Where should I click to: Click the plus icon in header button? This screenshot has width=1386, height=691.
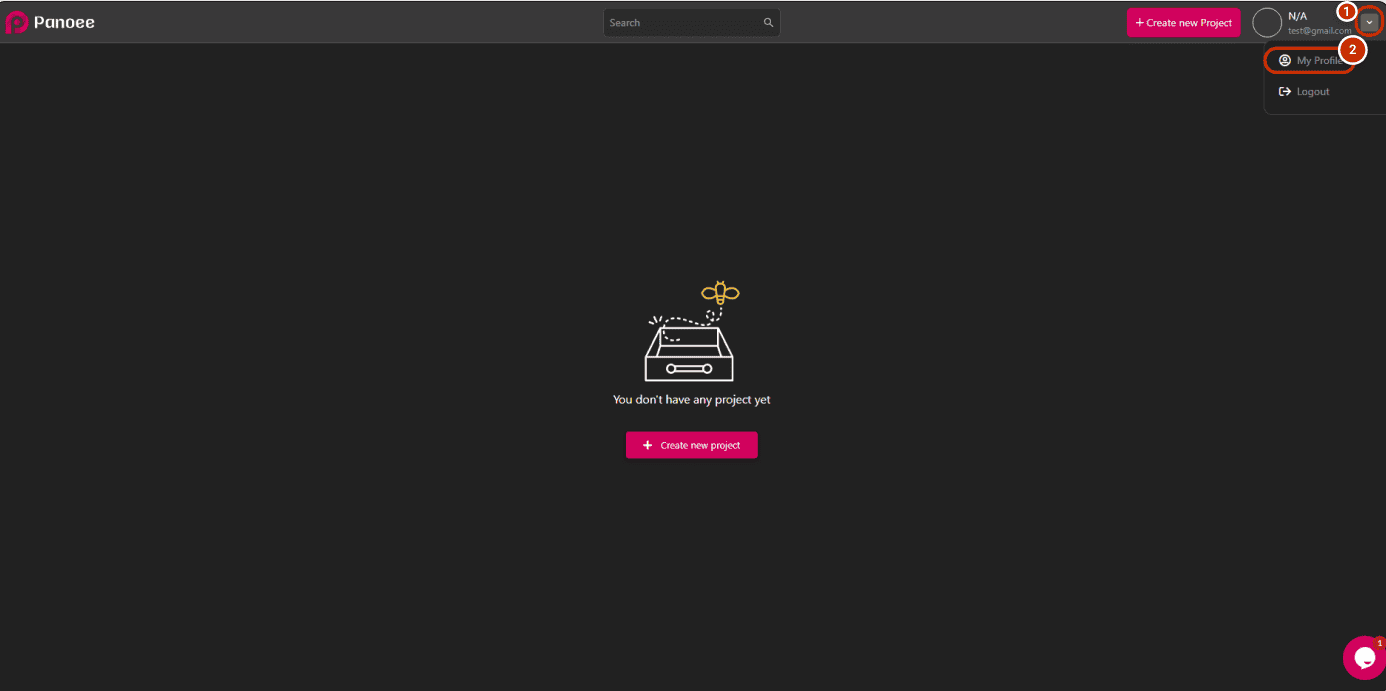[x=1139, y=22]
